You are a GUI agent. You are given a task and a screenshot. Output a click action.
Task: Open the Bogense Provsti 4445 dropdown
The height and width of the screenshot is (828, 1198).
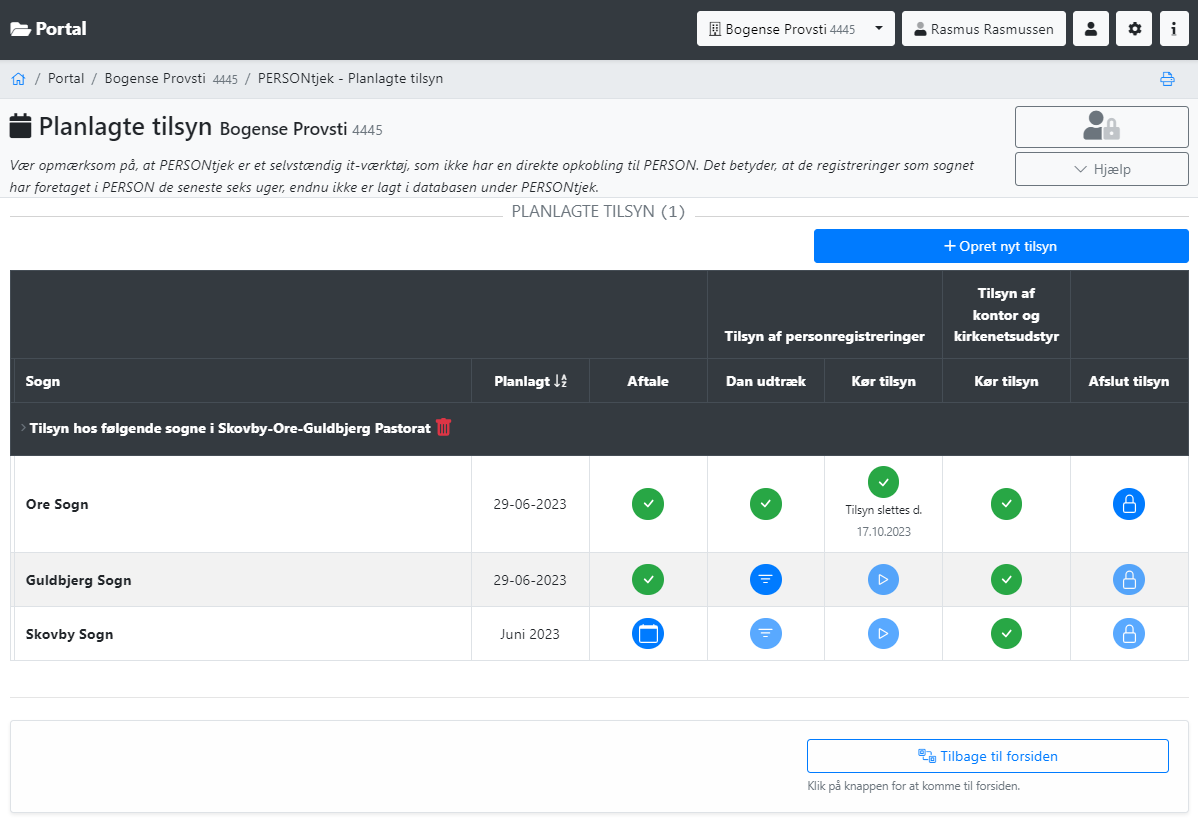795,29
